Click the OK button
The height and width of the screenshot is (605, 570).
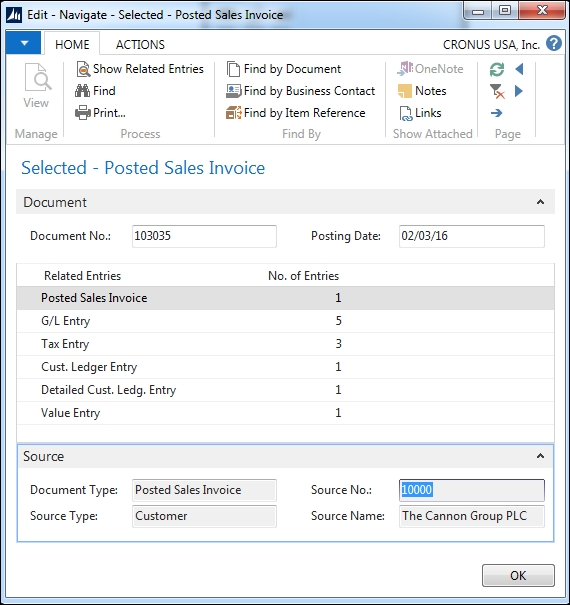point(518,576)
